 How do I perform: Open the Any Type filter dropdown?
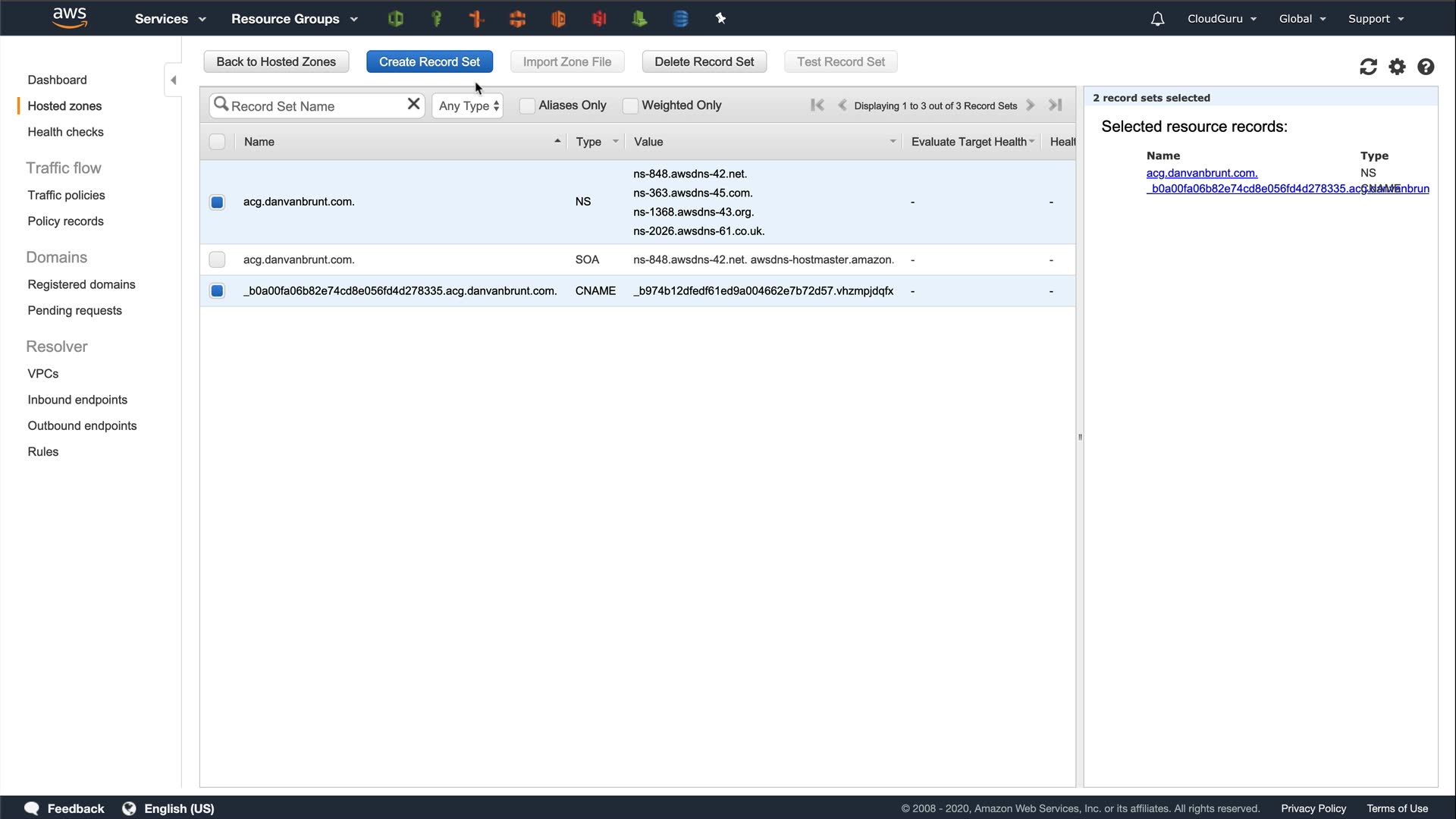pyautogui.click(x=468, y=105)
